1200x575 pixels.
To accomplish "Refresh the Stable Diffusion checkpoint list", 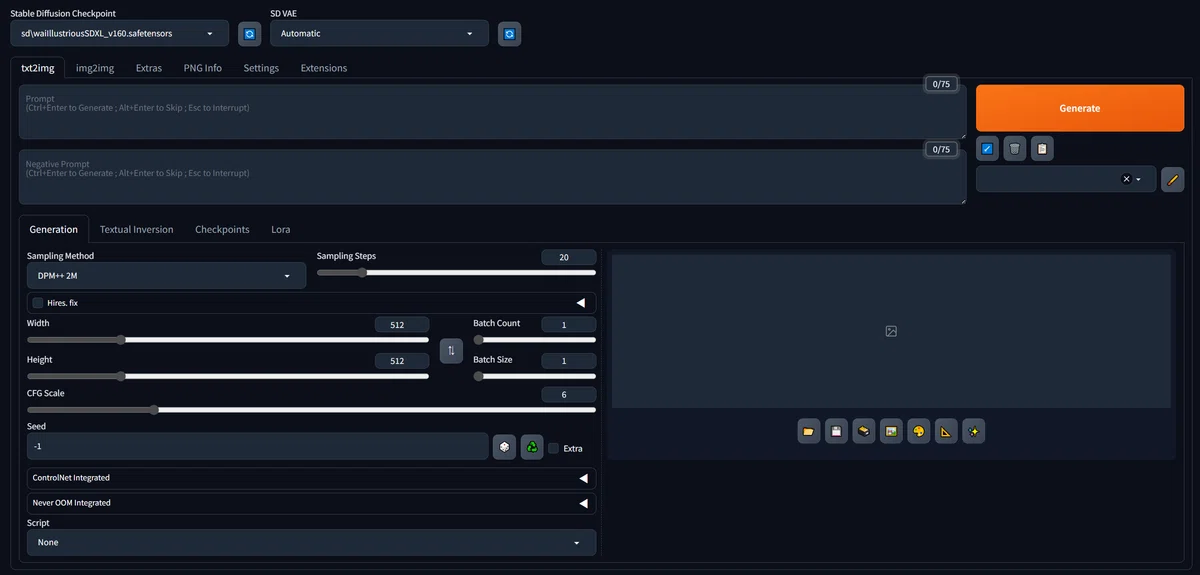I will [249, 34].
